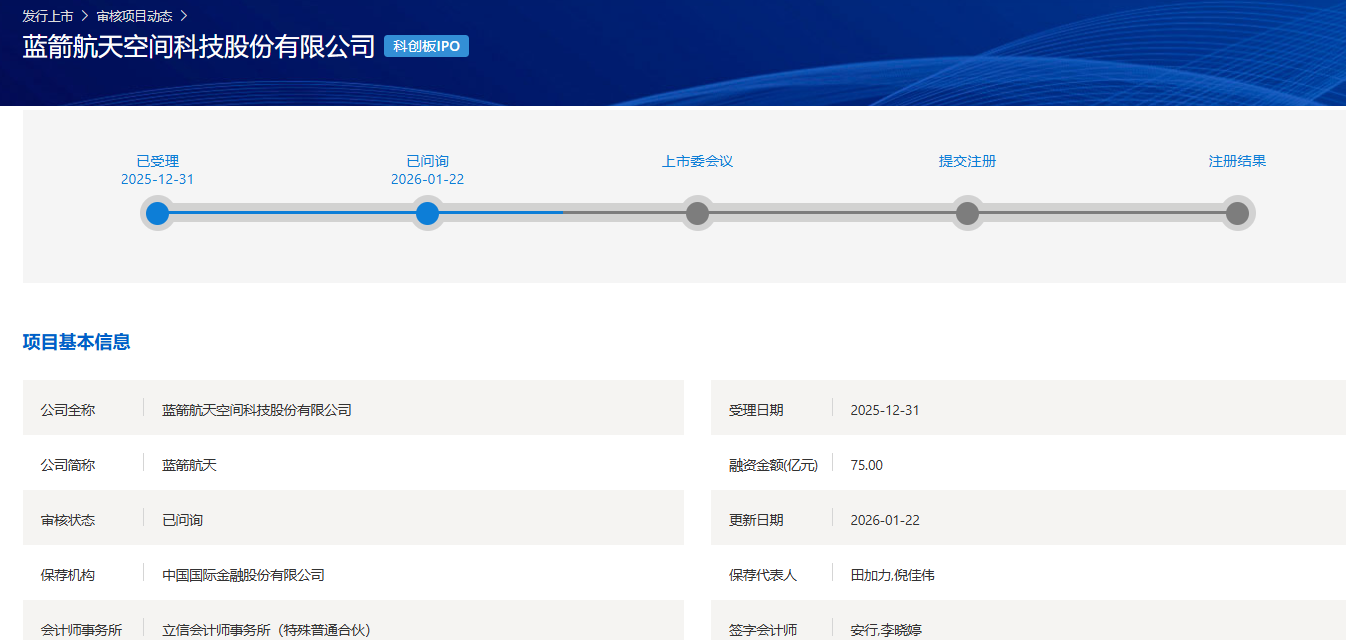Click the 提交注册 gray step circle
Screen dimensions: 1346x640
(967, 213)
